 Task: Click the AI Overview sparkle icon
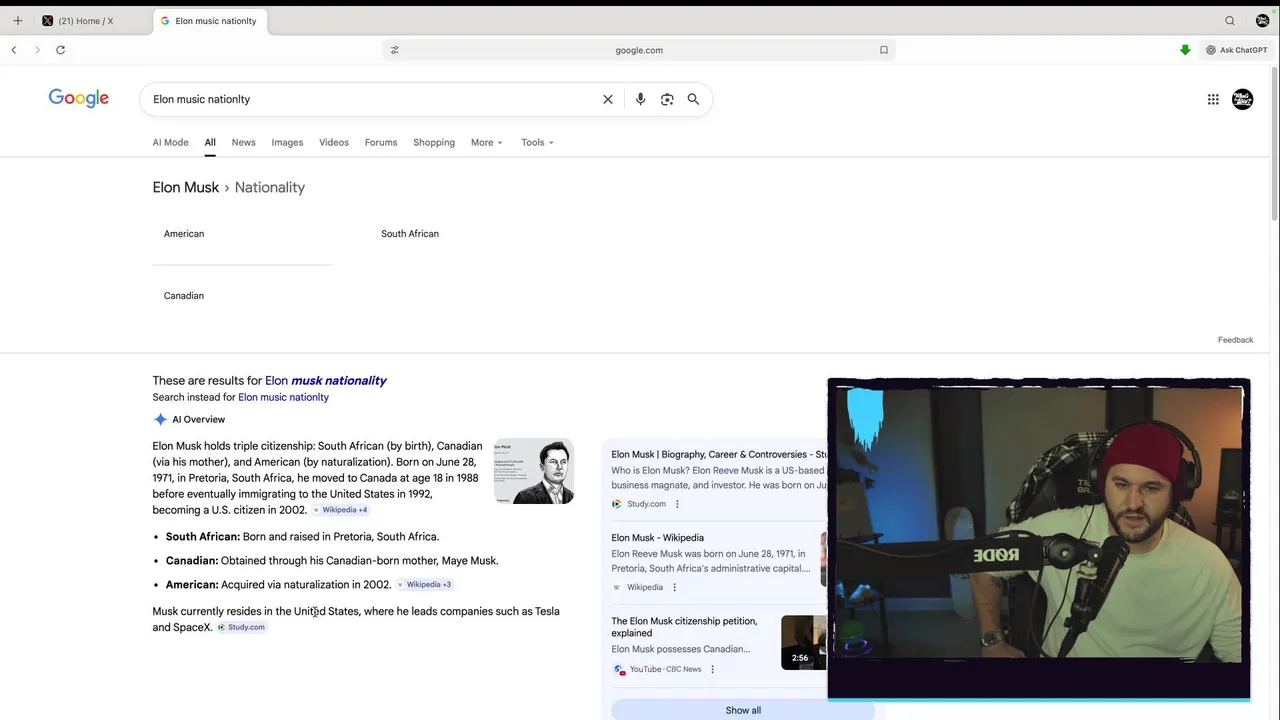pyautogui.click(x=160, y=419)
